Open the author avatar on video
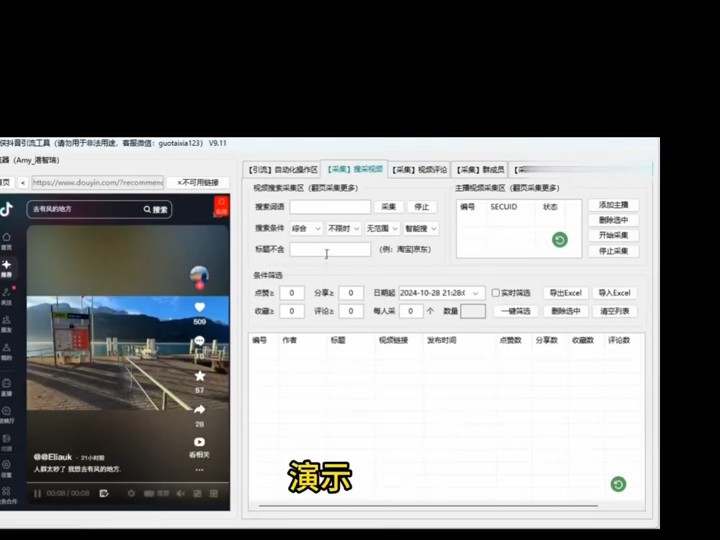 [199, 275]
